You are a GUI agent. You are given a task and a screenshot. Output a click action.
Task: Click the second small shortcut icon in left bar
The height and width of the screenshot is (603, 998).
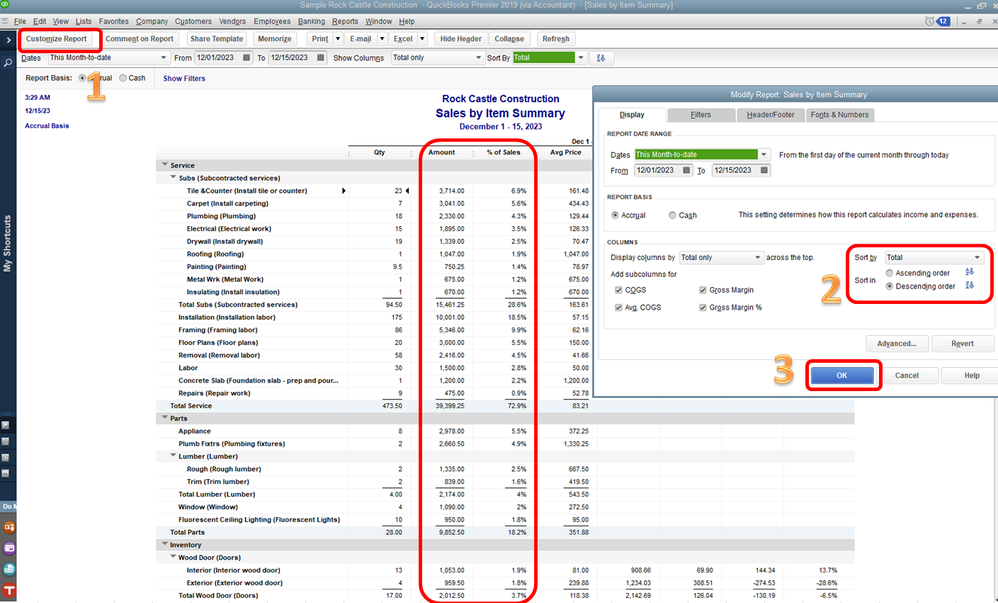point(6,441)
